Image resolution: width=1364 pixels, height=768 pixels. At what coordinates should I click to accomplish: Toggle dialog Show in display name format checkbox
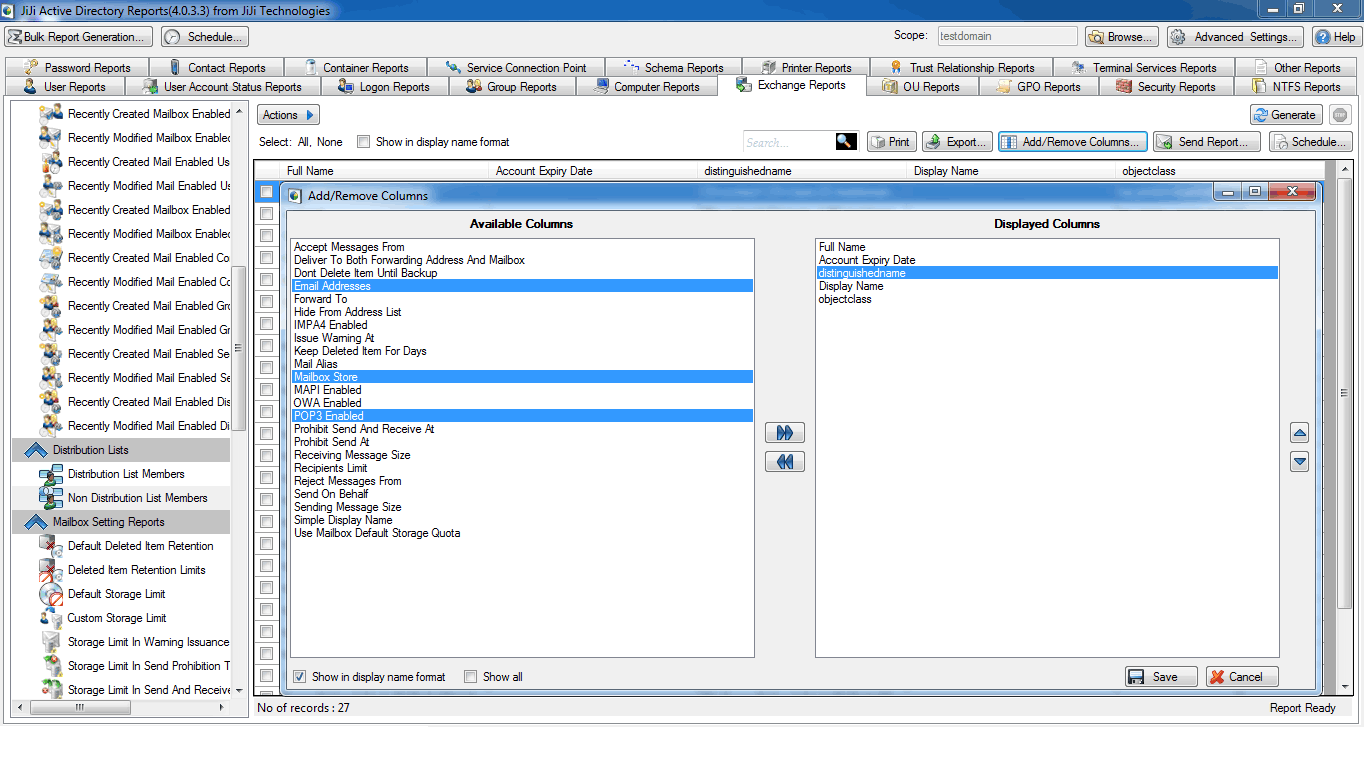[x=299, y=677]
